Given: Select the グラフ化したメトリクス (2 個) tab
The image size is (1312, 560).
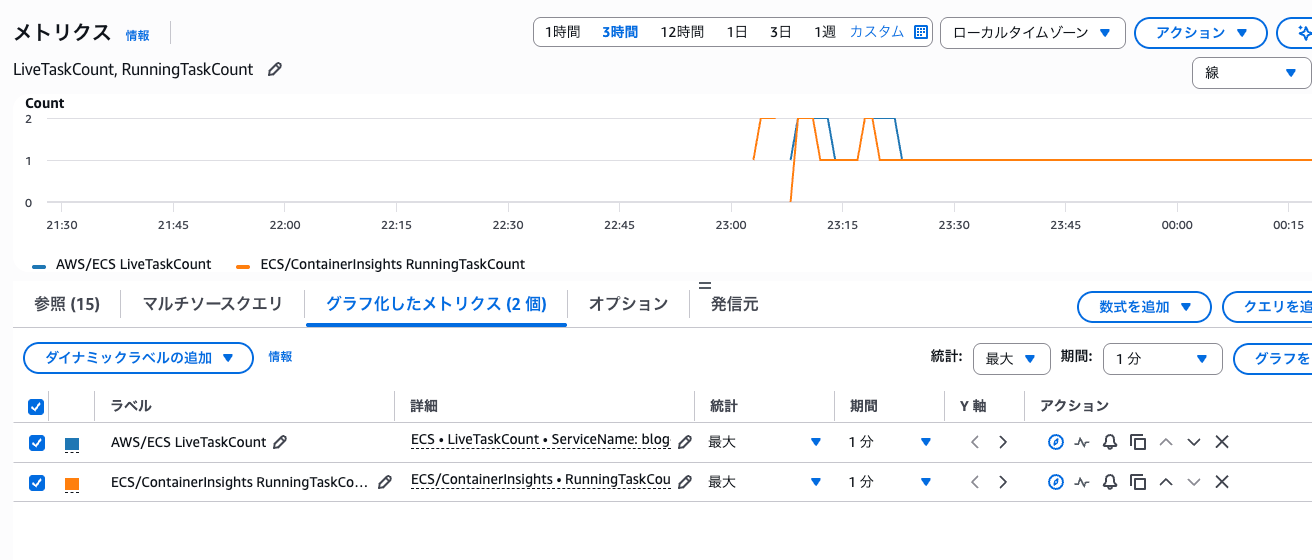Looking at the screenshot, I should pos(436,304).
